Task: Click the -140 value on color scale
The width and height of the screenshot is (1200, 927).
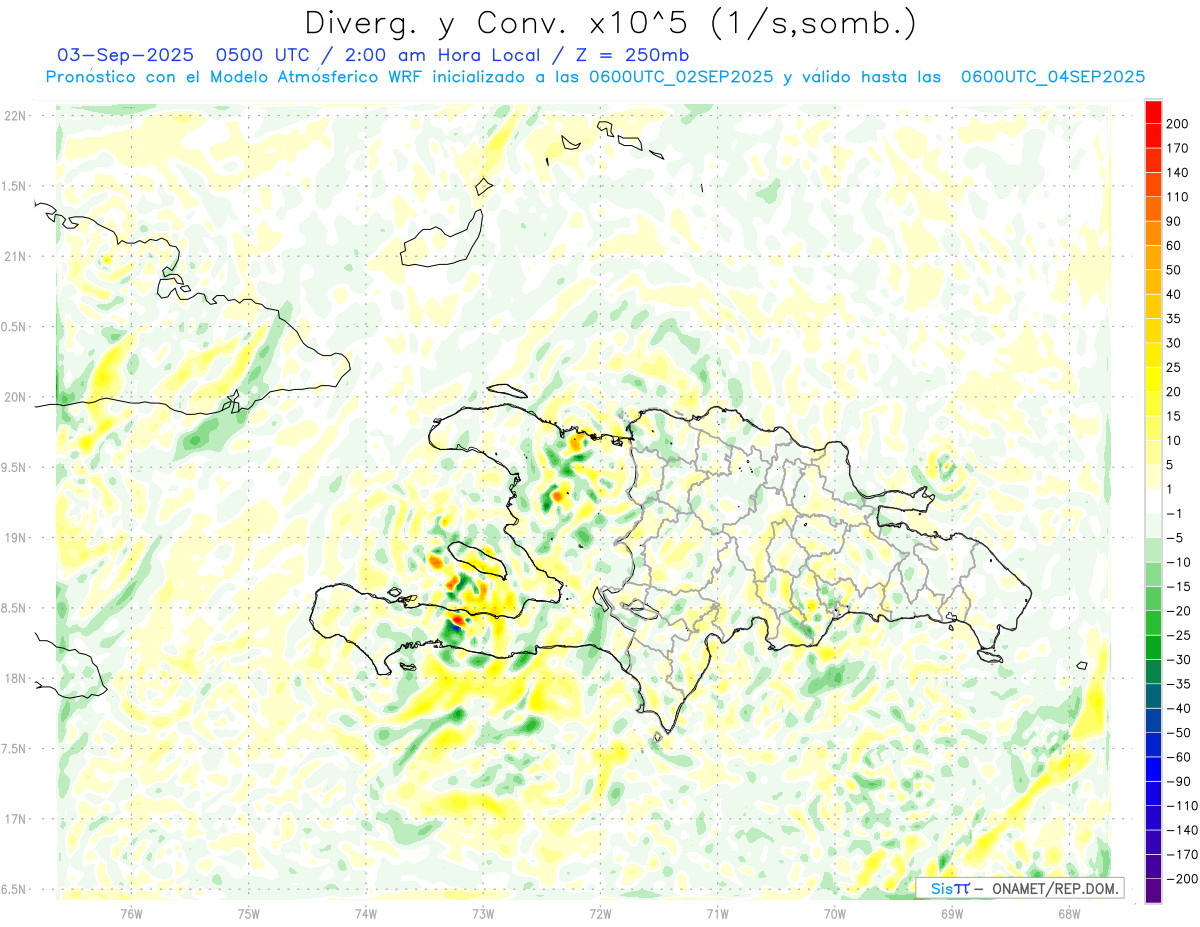Action: (1181, 830)
